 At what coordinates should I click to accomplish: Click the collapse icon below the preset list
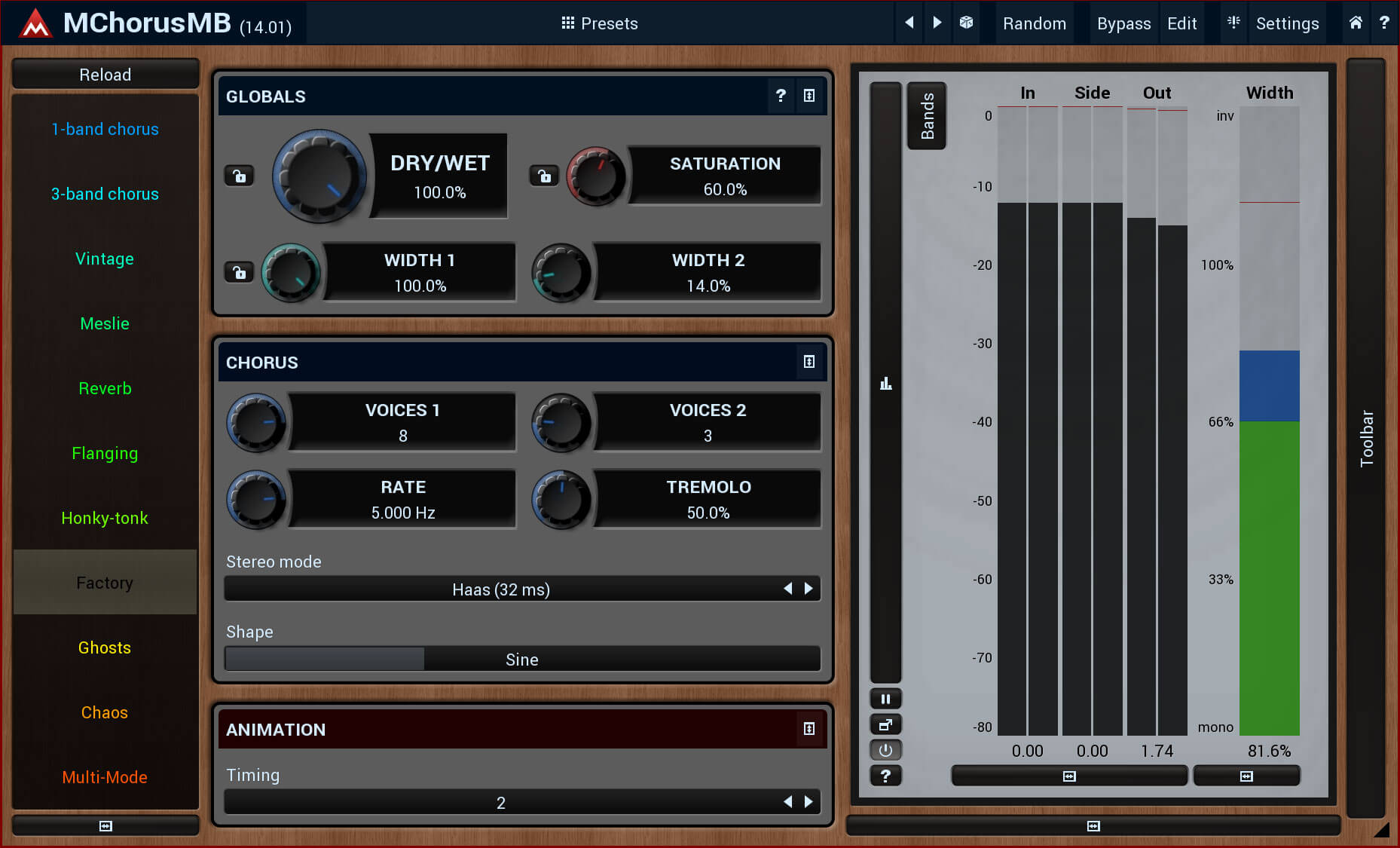point(105,826)
